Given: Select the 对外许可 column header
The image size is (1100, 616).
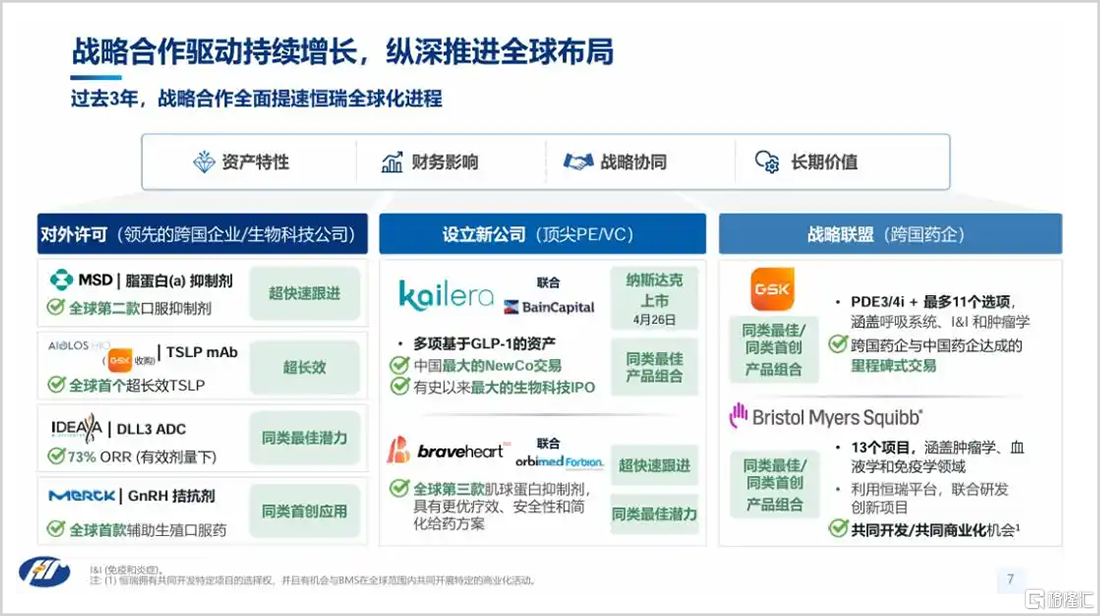Looking at the screenshot, I should pos(202,234).
